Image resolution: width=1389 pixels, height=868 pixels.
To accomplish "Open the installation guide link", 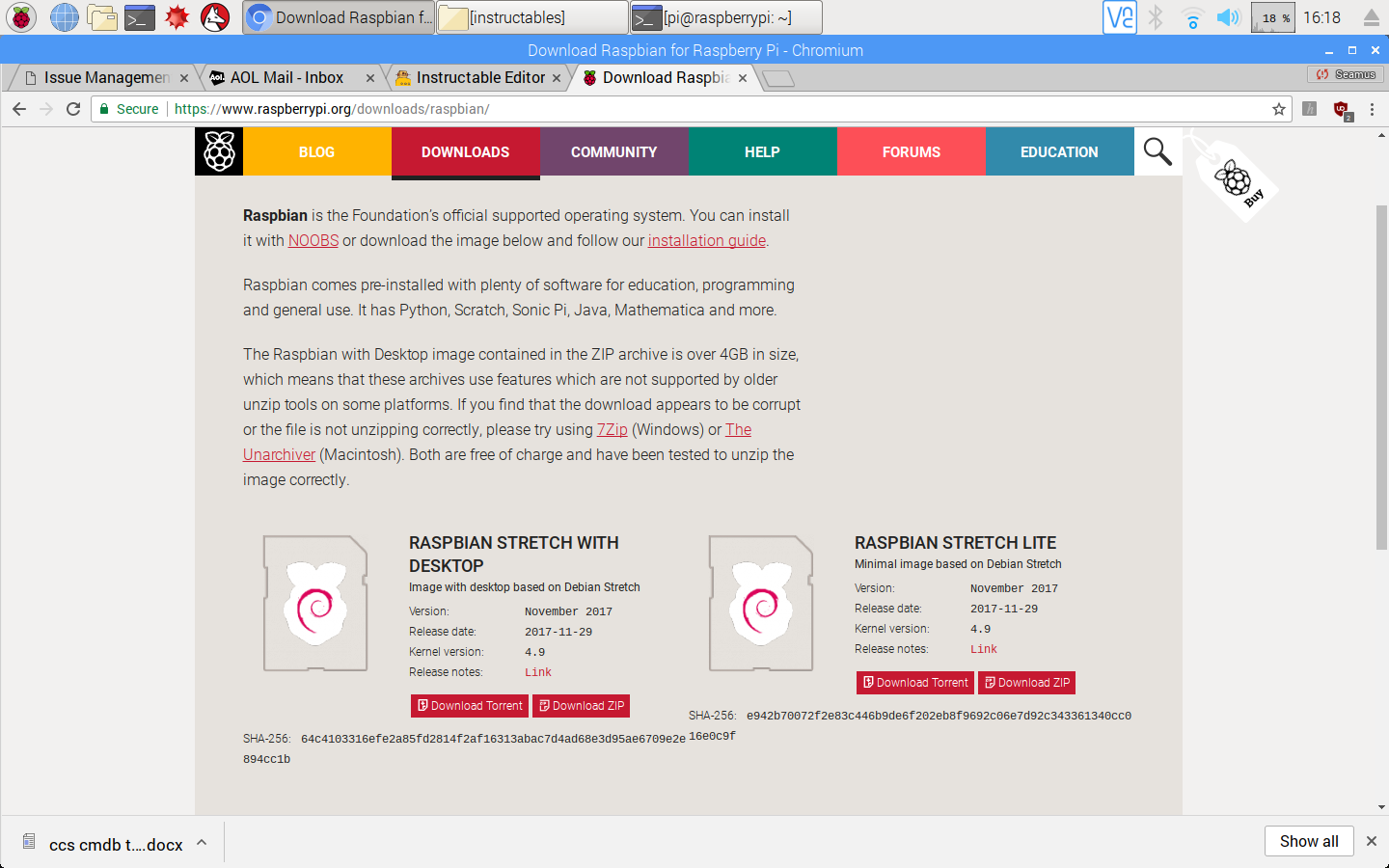I will (x=707, y=240).
